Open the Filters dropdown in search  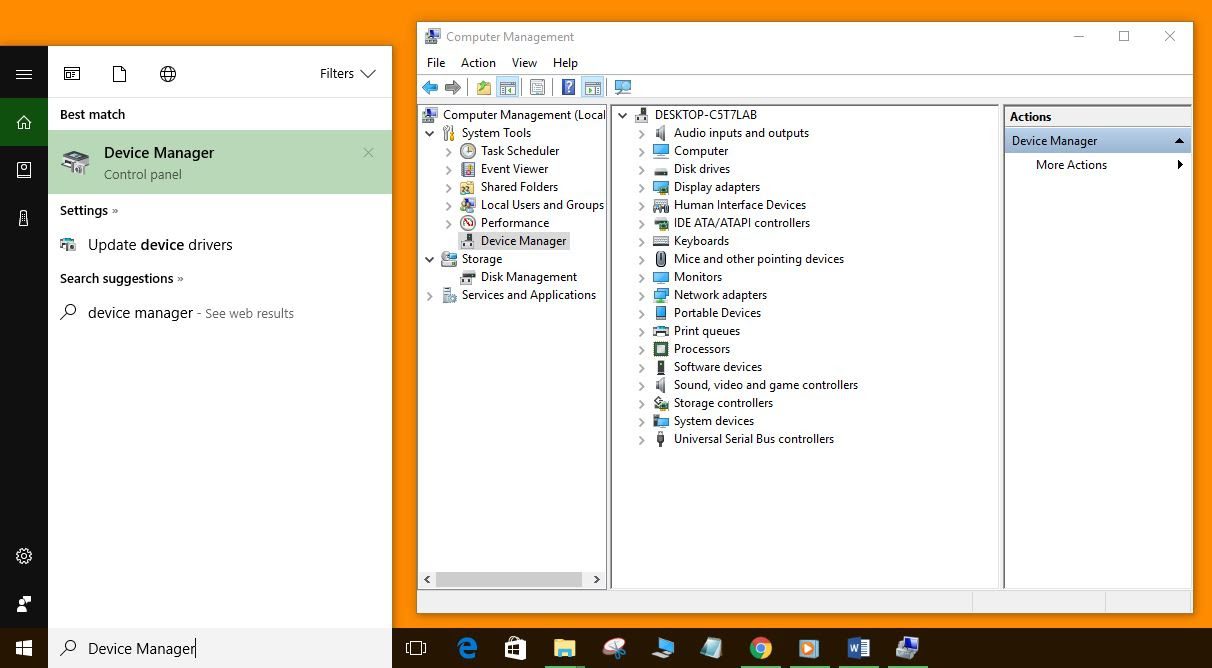click(347, 74)
